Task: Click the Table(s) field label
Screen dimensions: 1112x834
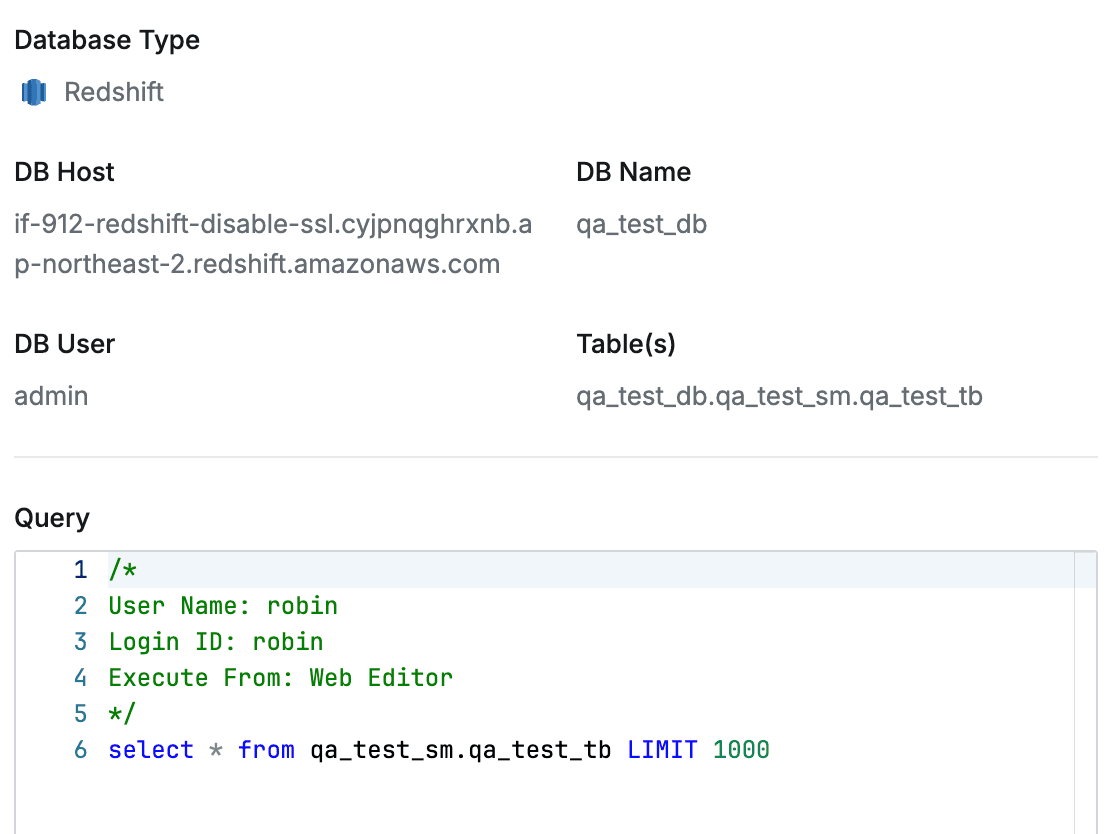Action: 627,343
